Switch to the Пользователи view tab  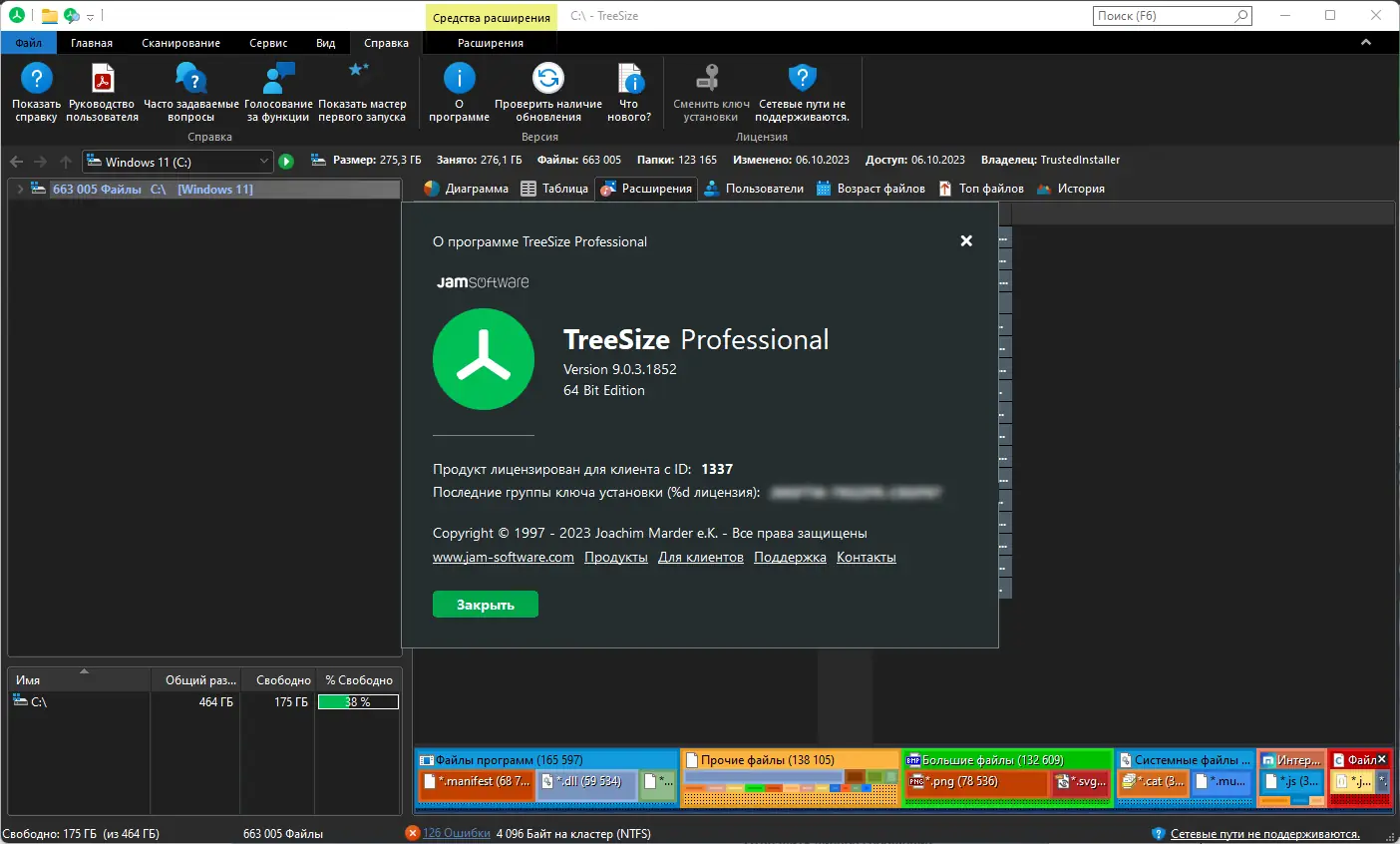pos(754,189)
